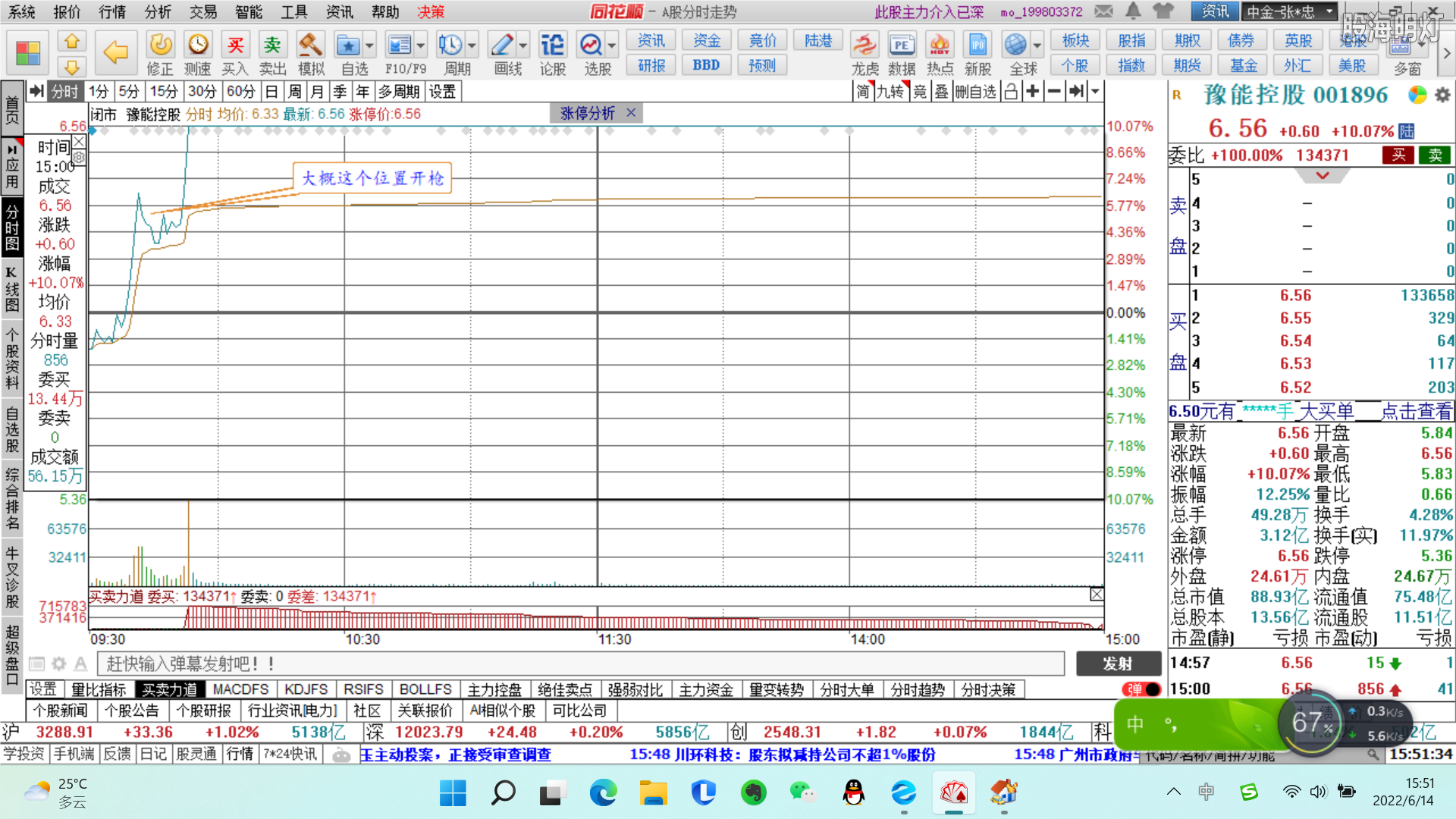
Task: Zoom in with the plus icon
Action: click(x=1032, y=92)
